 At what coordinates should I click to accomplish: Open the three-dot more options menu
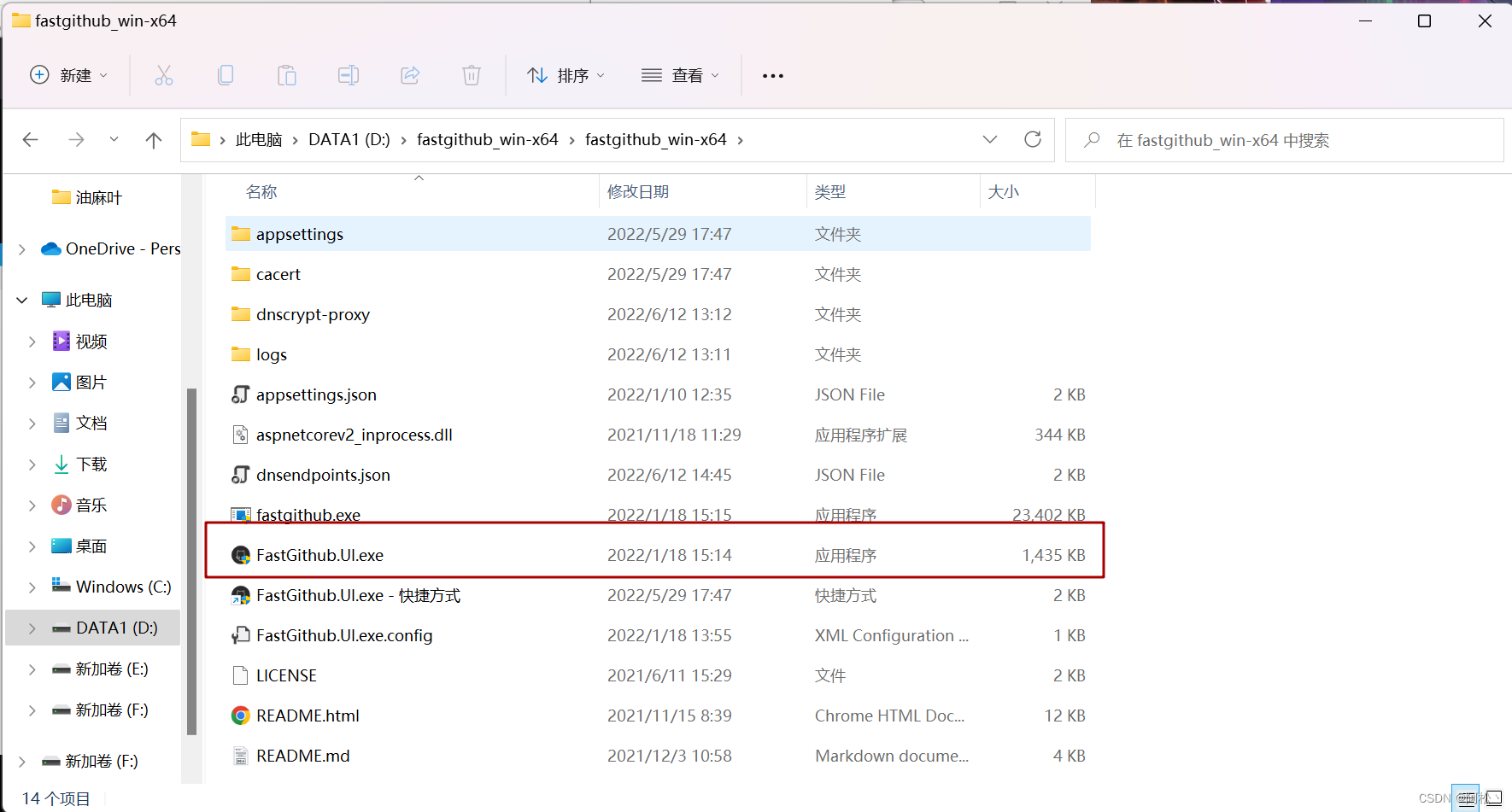pyautogui.click(x=773, y=76)
